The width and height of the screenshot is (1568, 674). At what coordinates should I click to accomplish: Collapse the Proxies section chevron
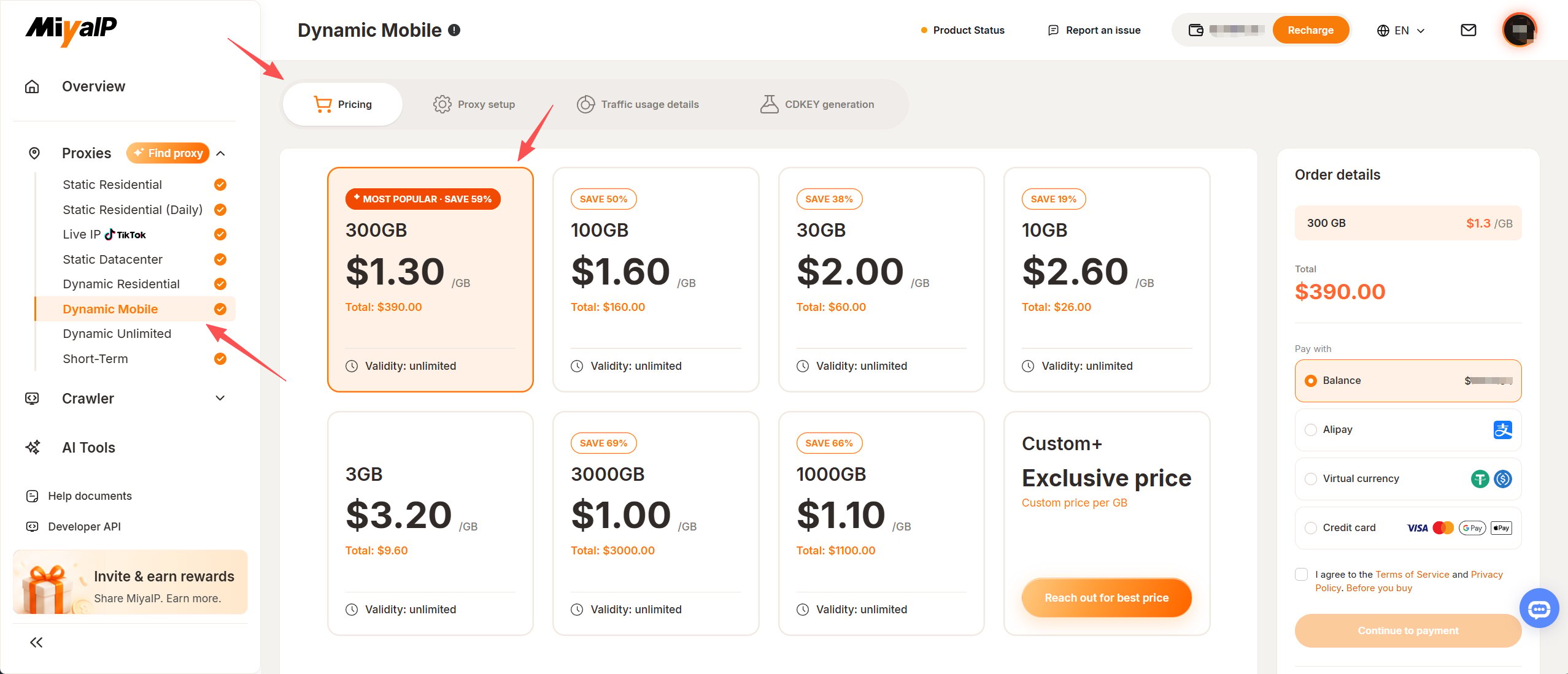click(221, 153)
